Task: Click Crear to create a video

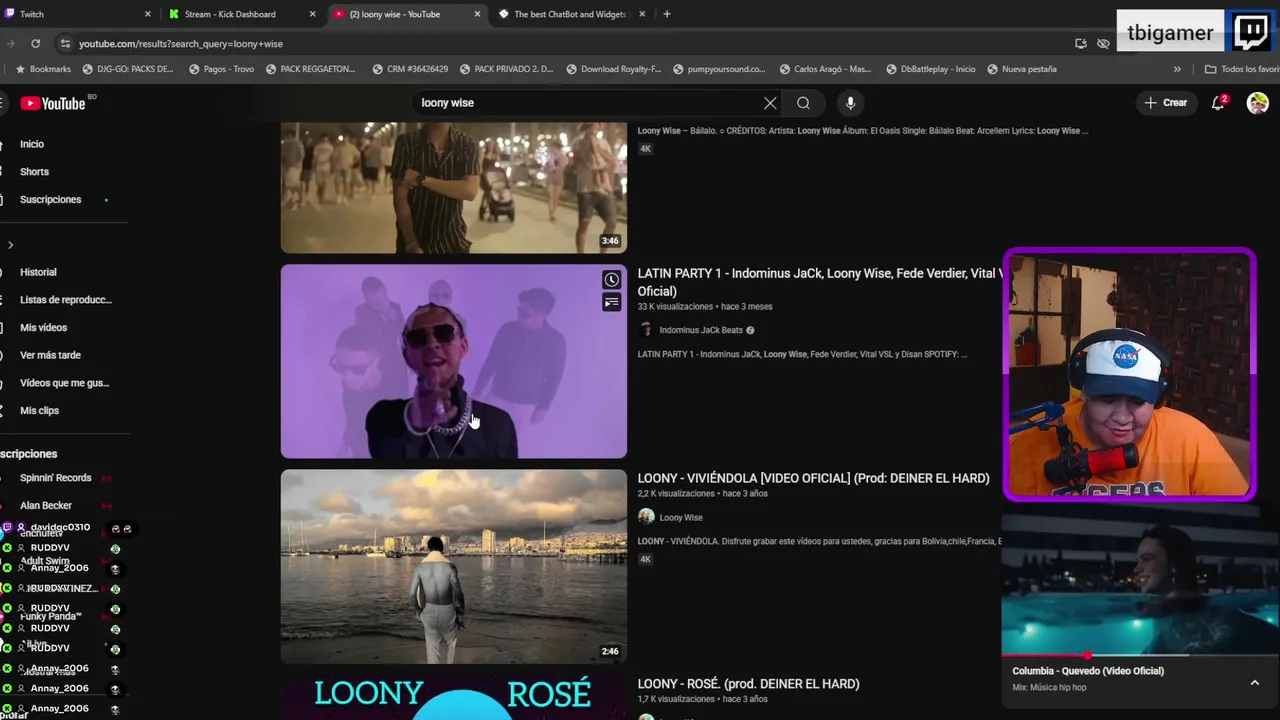Action: tap(1166, 103)
